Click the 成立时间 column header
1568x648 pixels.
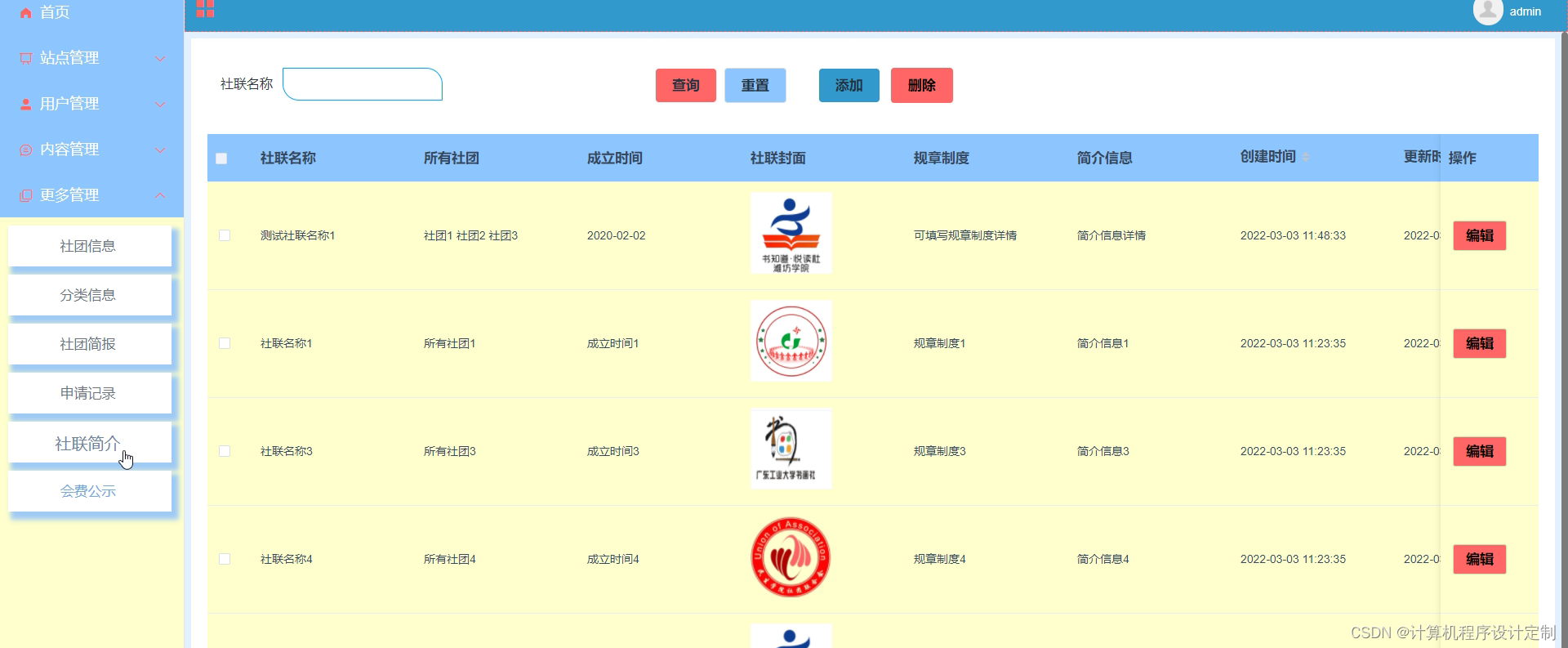615,158
